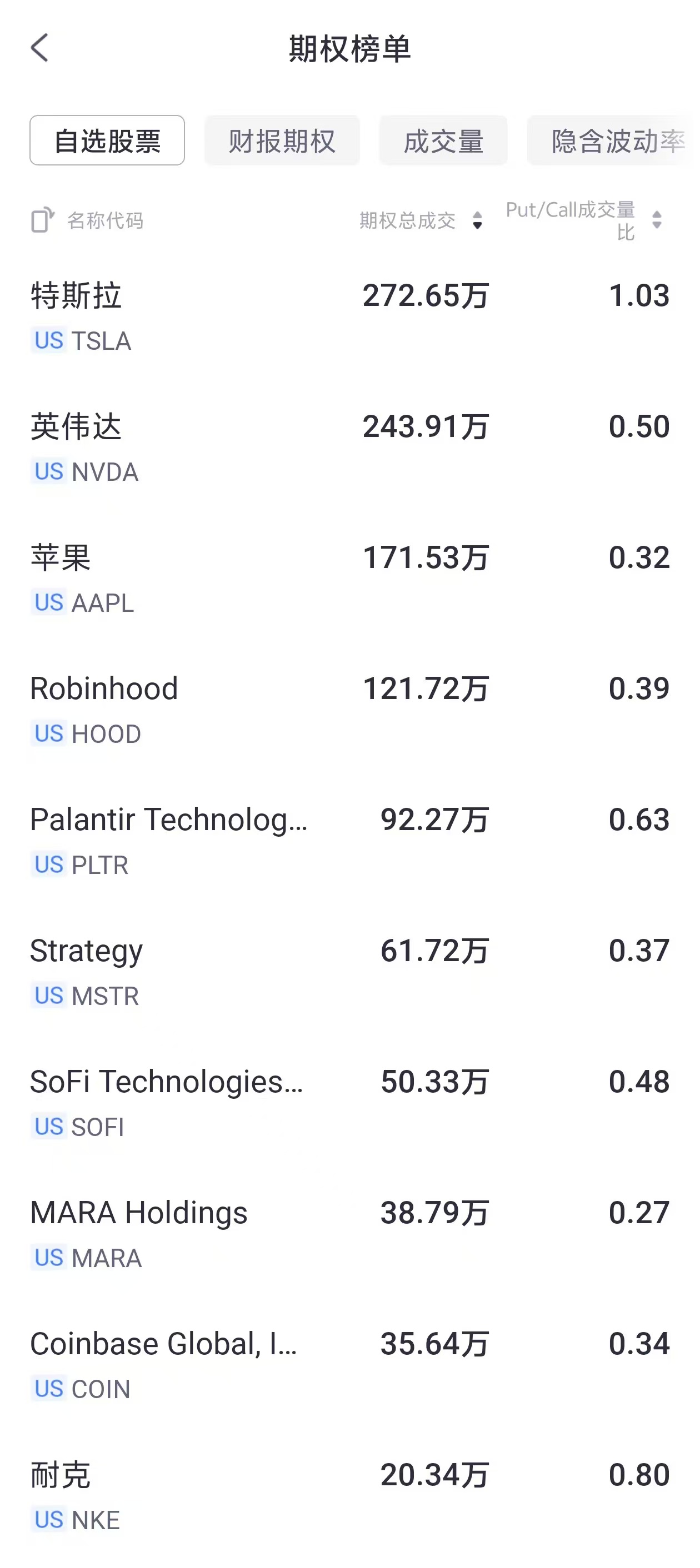This screenshot has width=700, height=1568.
Task: Open SoFi Technologies SOFI row
Action: (349, 1103)
